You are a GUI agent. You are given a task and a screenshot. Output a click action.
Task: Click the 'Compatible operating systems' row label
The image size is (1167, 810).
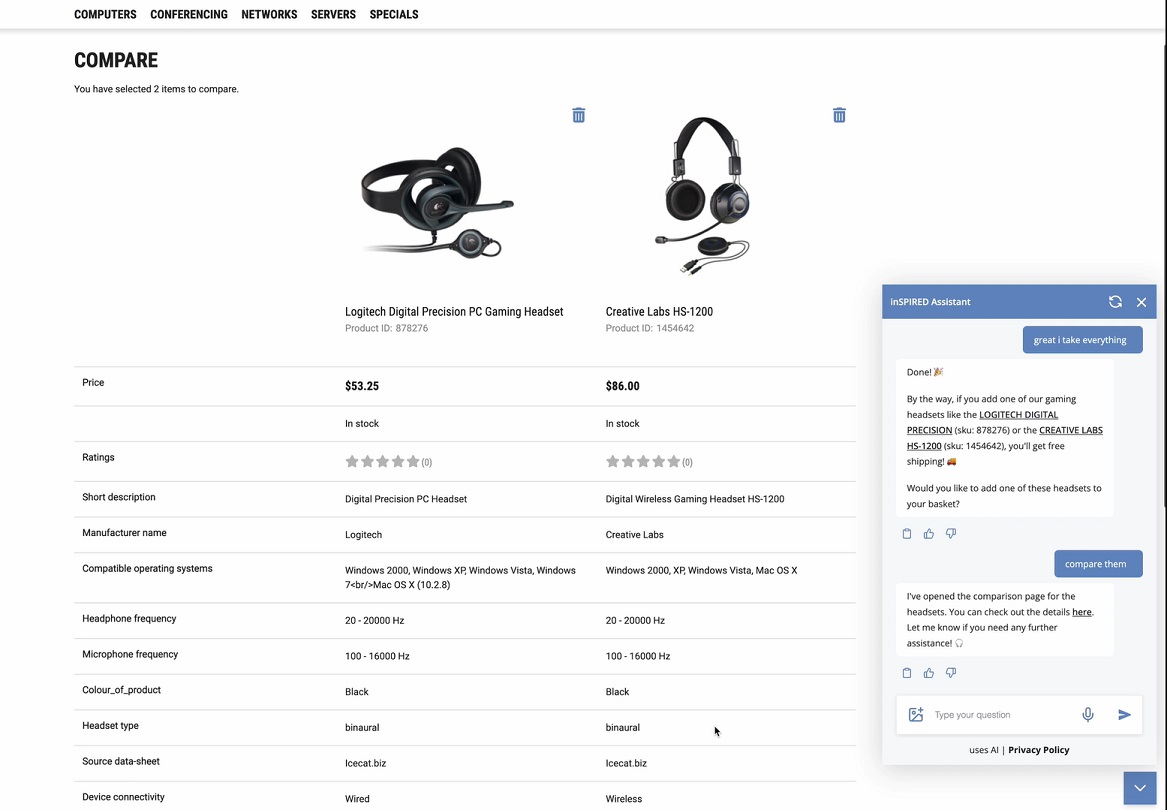[147, 569]
